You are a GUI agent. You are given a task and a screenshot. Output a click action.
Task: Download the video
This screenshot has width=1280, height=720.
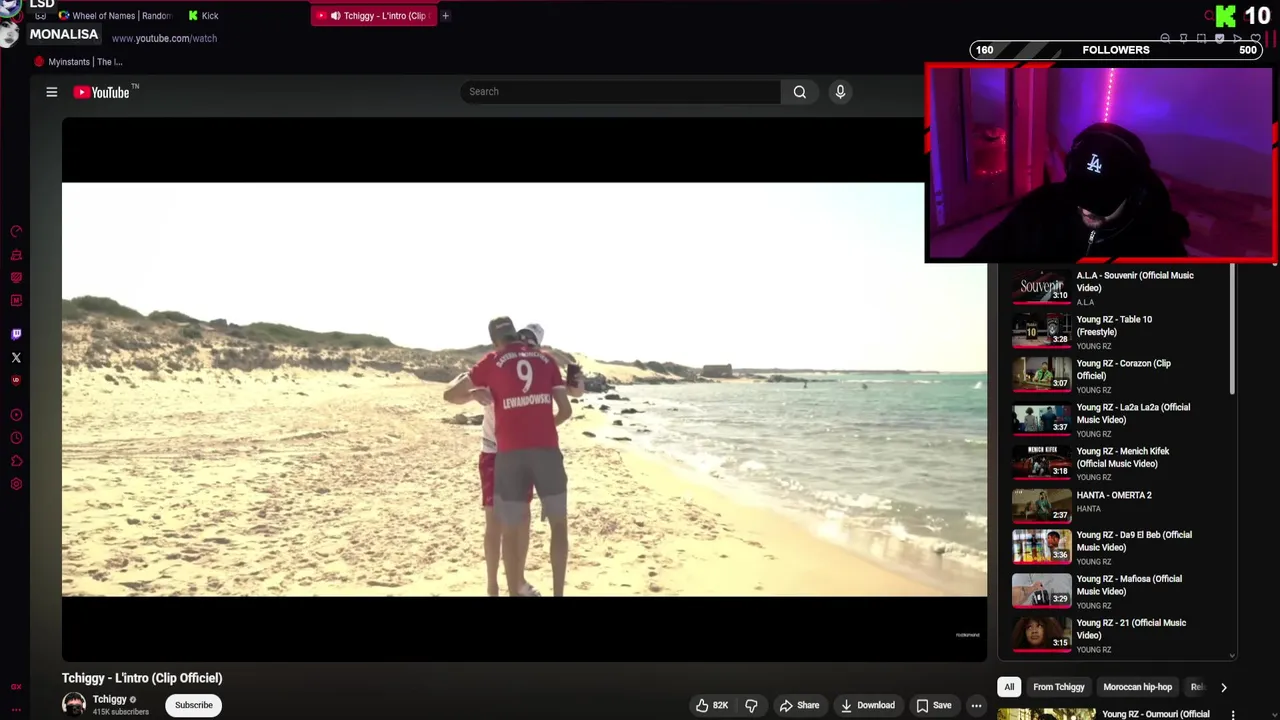[867, 705]
